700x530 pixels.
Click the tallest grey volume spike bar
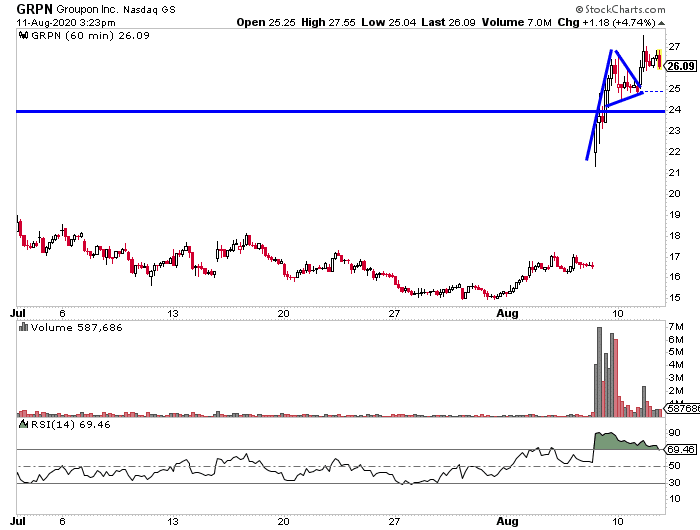point(599,372)
